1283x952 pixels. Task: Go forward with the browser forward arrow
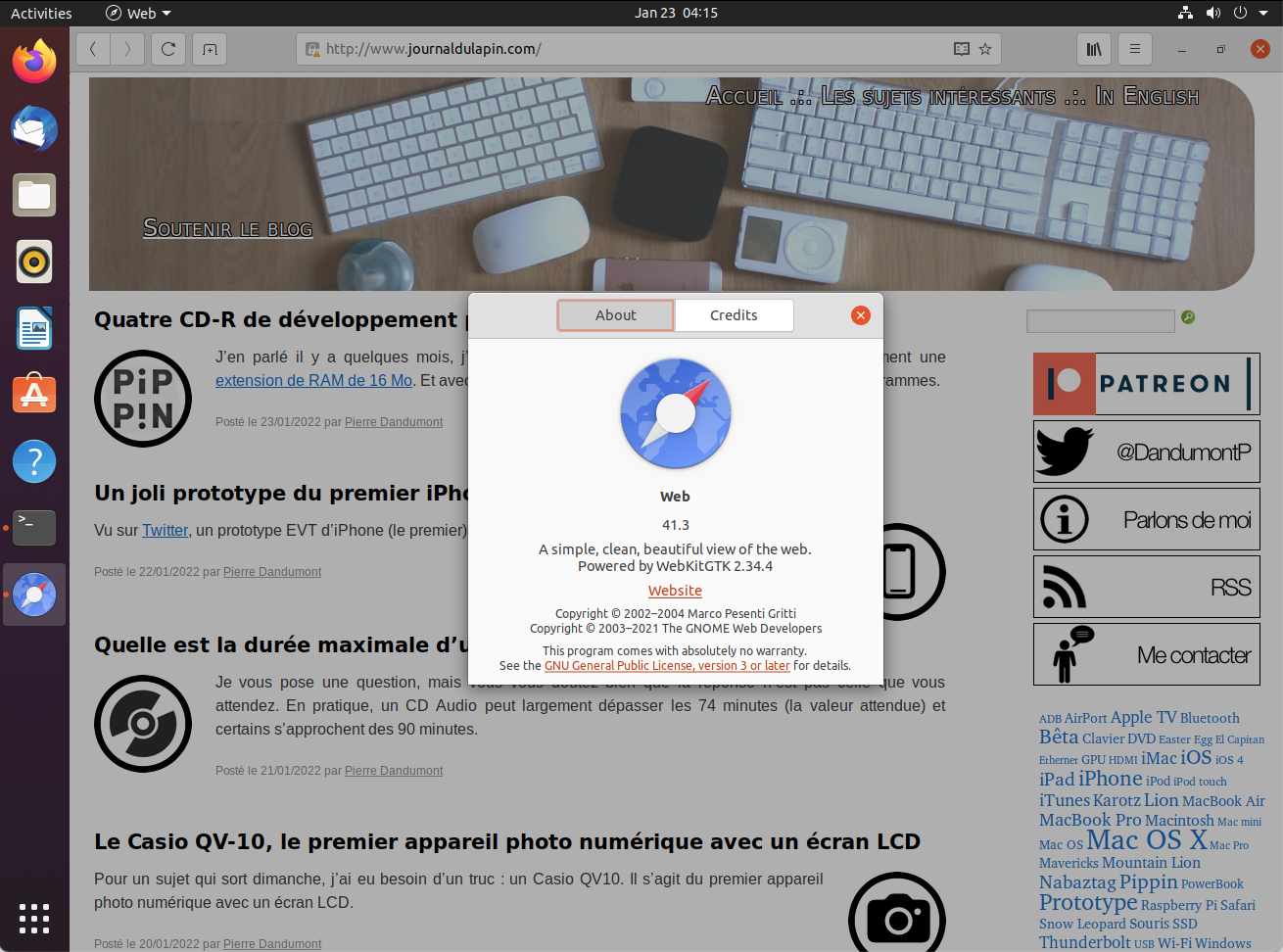(127, 49)
